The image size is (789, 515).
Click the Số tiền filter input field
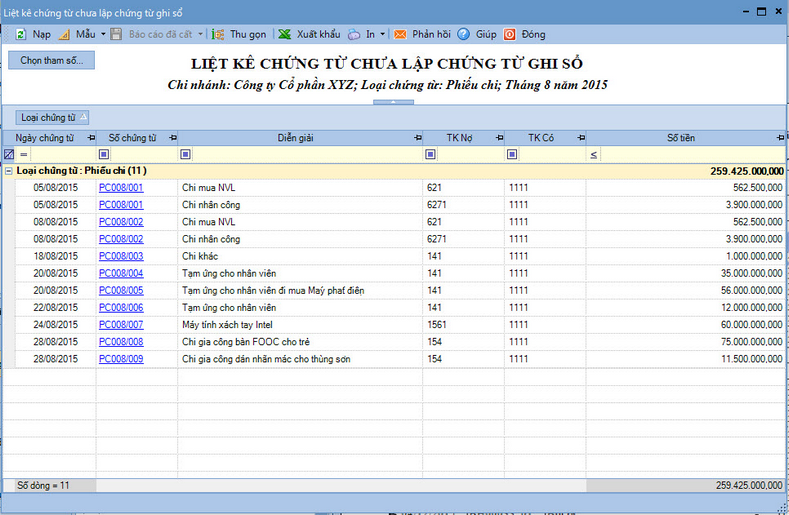692,154
